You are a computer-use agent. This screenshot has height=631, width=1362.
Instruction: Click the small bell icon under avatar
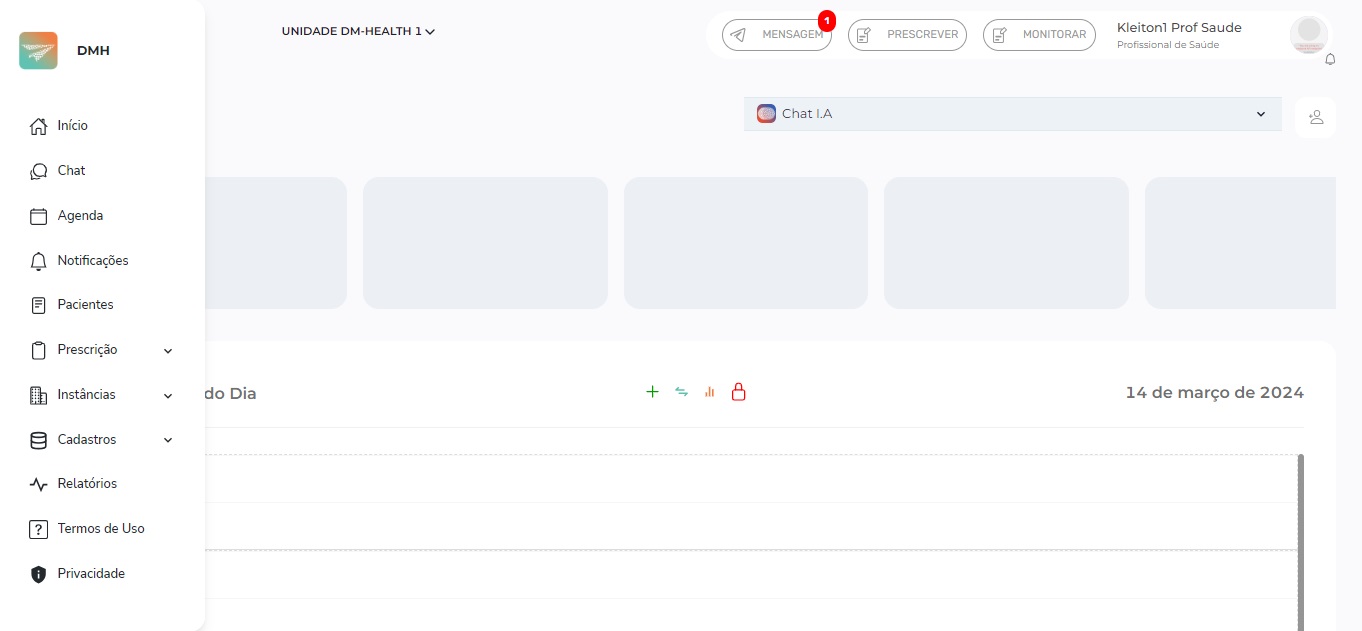(1330, 60)
